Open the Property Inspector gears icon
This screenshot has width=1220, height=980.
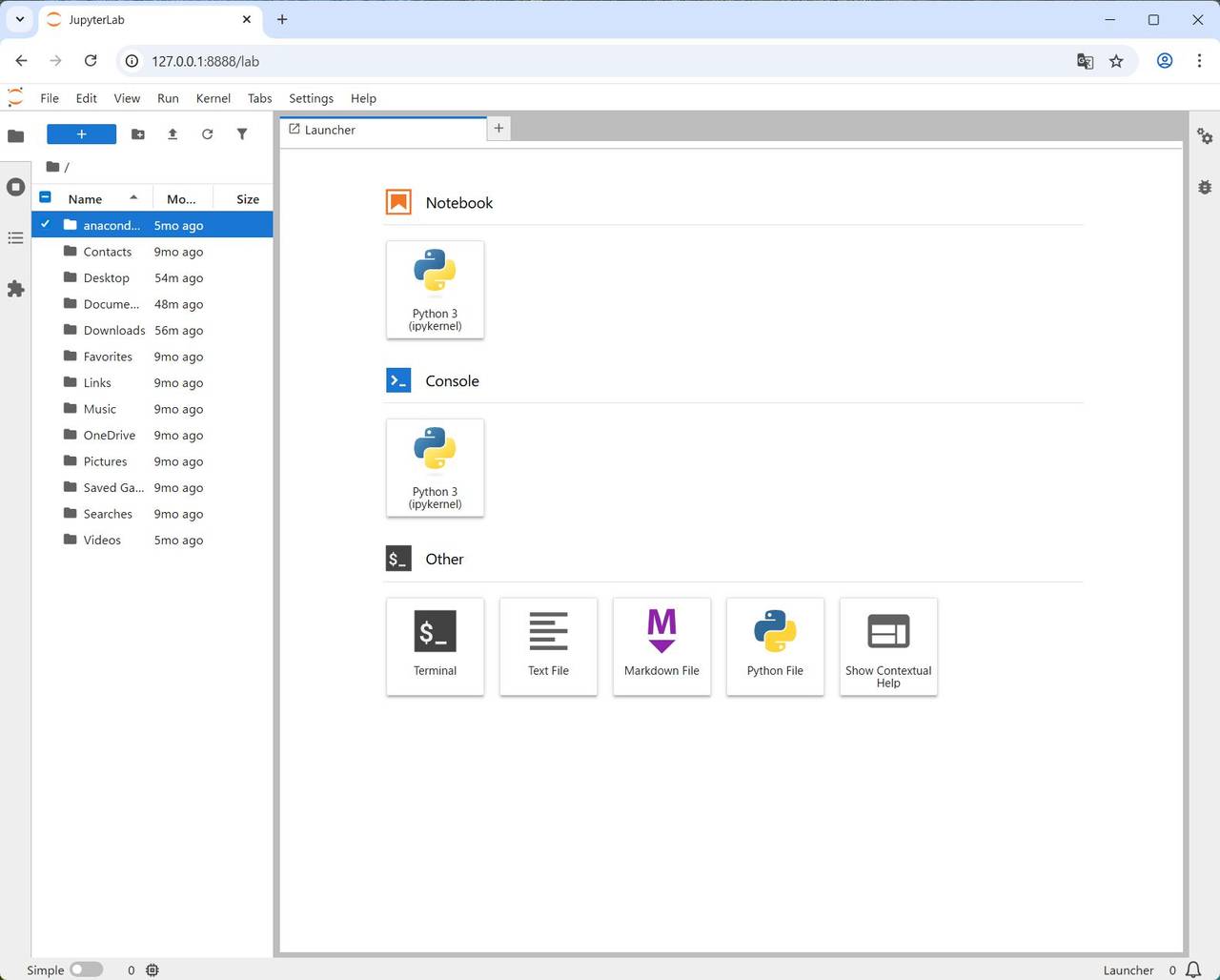(x=1205, y=136)
